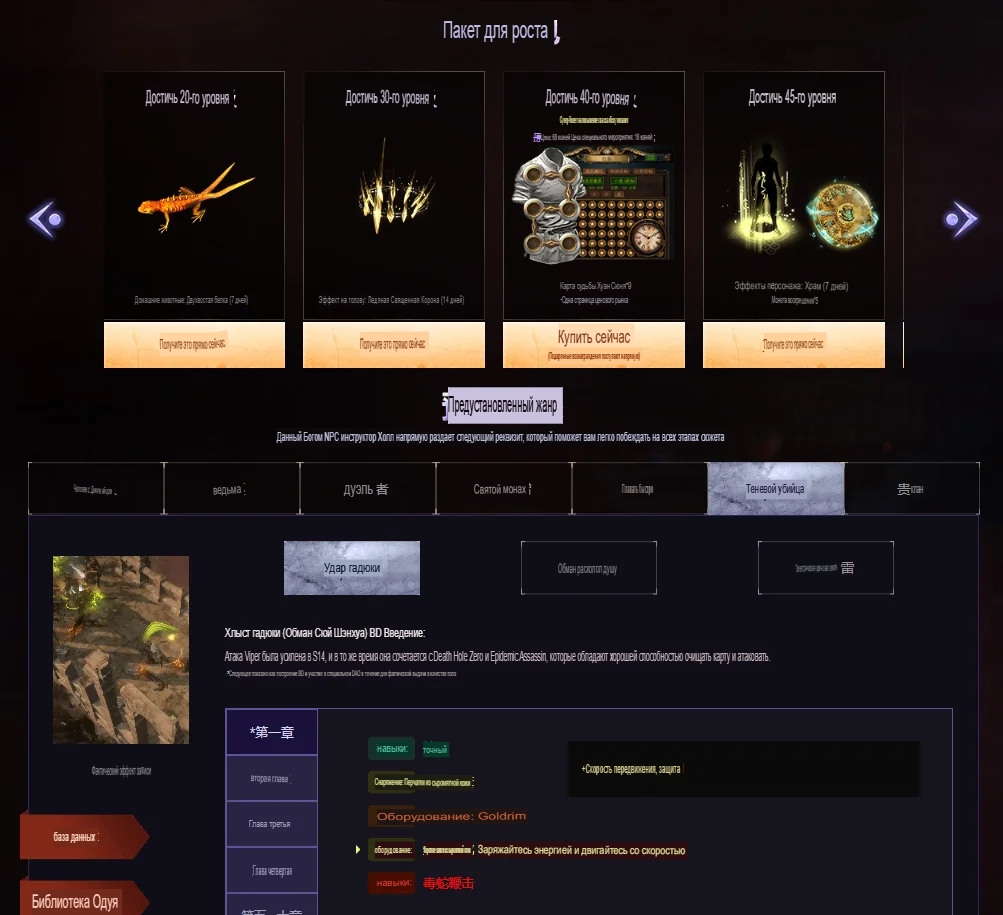Image resolution: width=1003 pixels, height=915 pixels.
Task: Select the дуэль class tab
Action: tap(367, 489)
